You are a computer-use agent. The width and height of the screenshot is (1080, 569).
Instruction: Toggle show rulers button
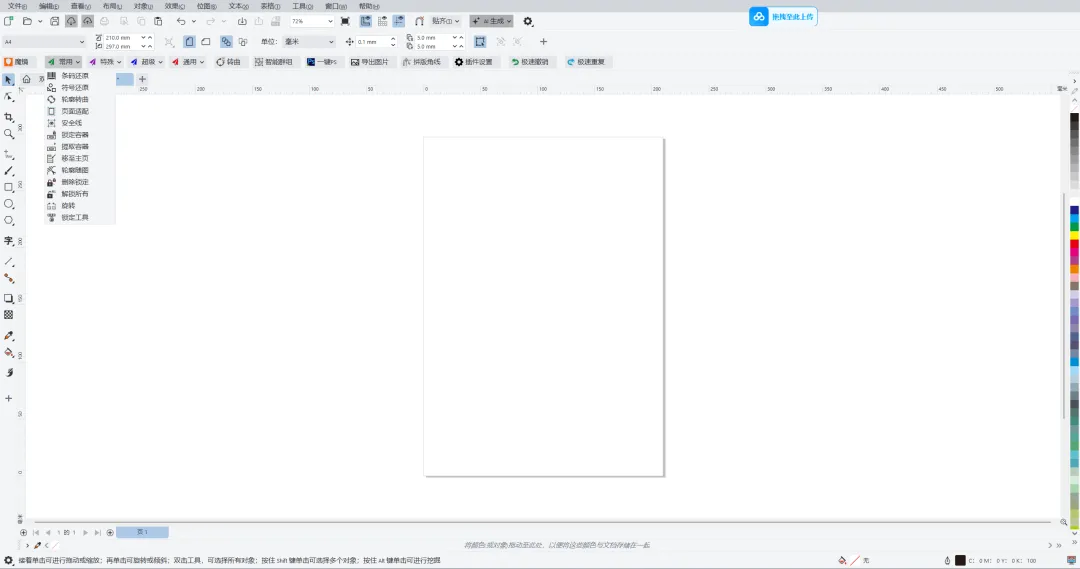click(x=366, y=21)
